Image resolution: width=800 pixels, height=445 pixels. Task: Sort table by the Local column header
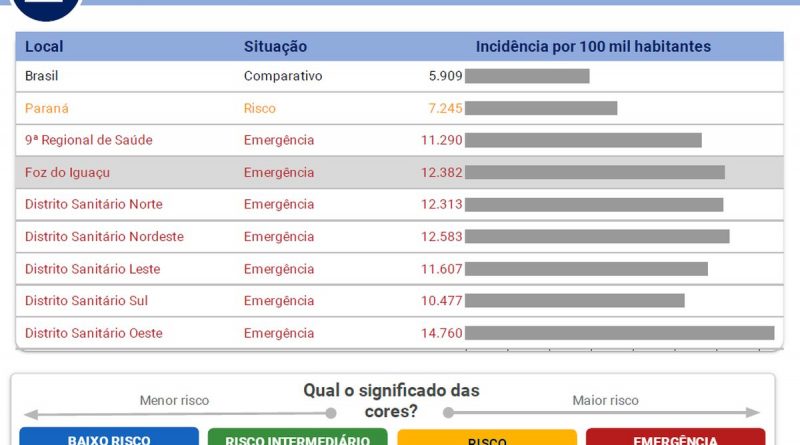(x=44, y=47)
